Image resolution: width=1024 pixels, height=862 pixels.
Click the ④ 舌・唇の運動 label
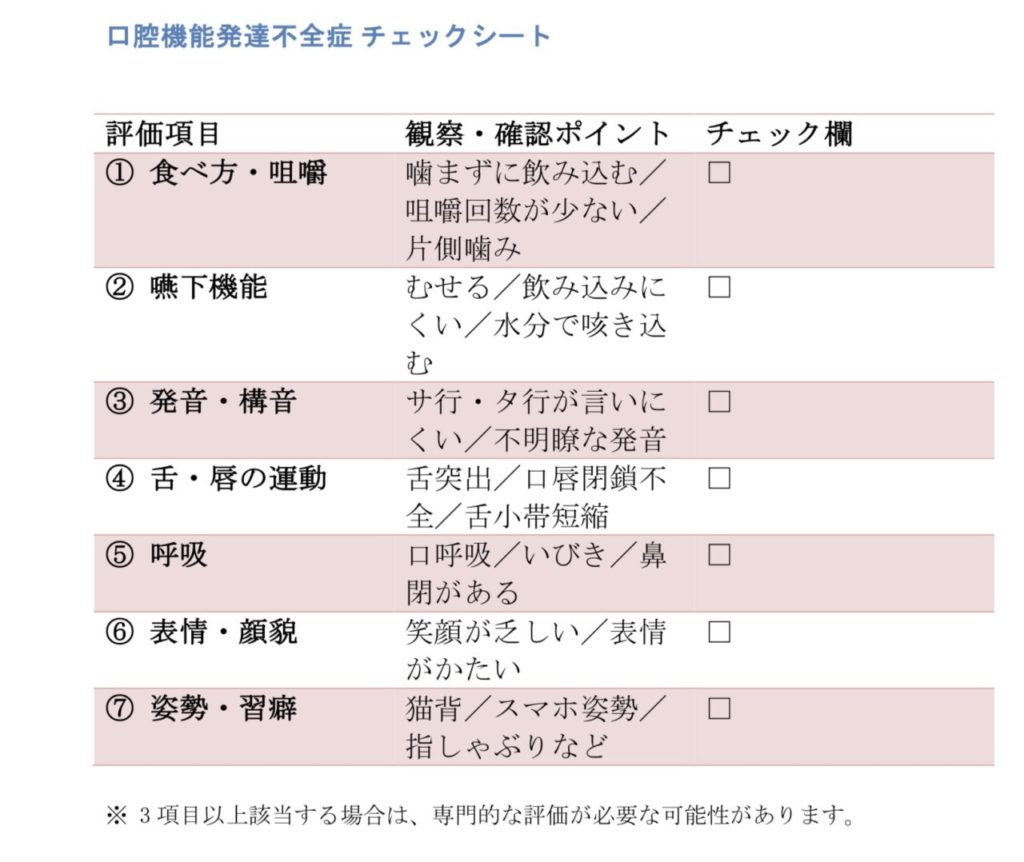click(217, 478)
